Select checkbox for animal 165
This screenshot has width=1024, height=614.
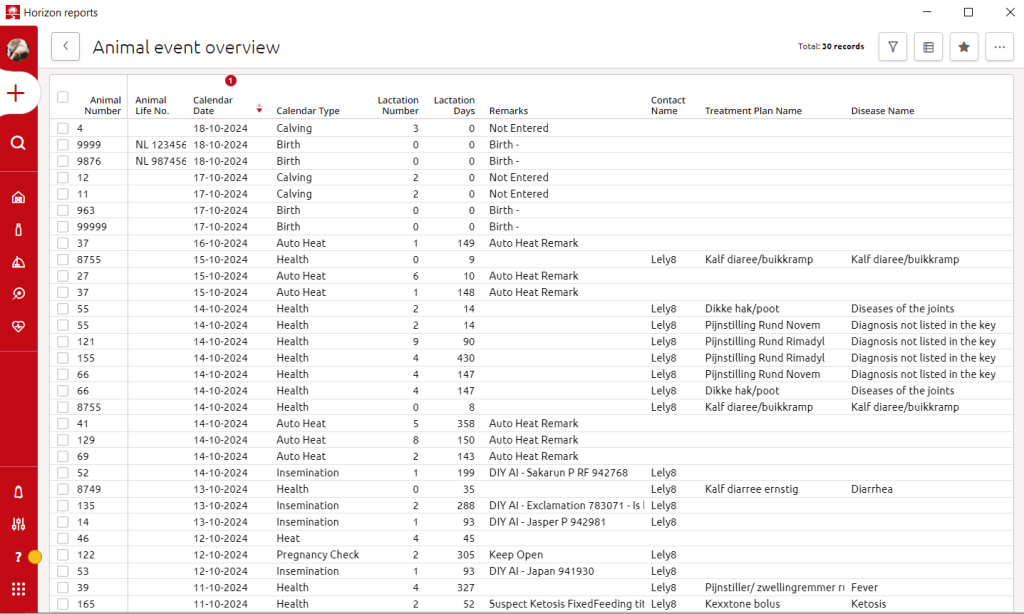click(x=63, y=604)
